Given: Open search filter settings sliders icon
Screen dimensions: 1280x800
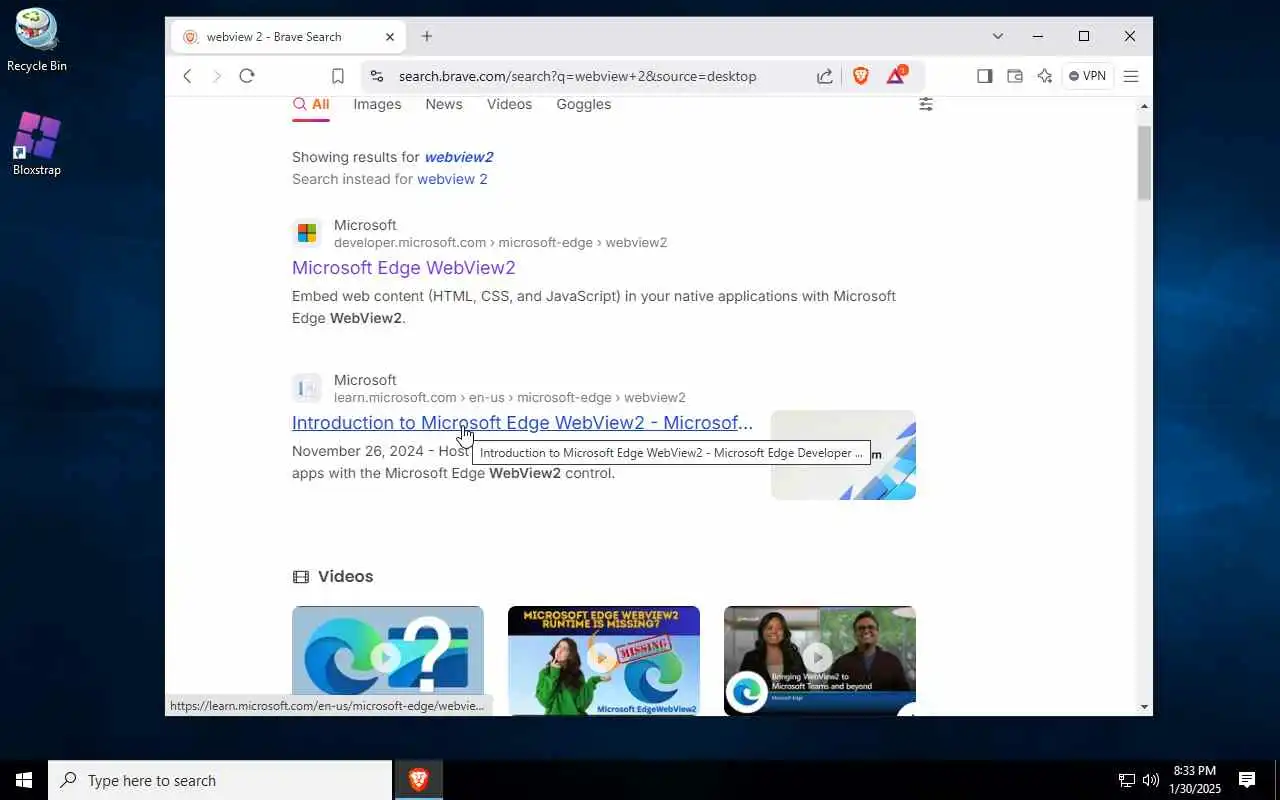Looking at the screenshot, I should pos(926,104).
